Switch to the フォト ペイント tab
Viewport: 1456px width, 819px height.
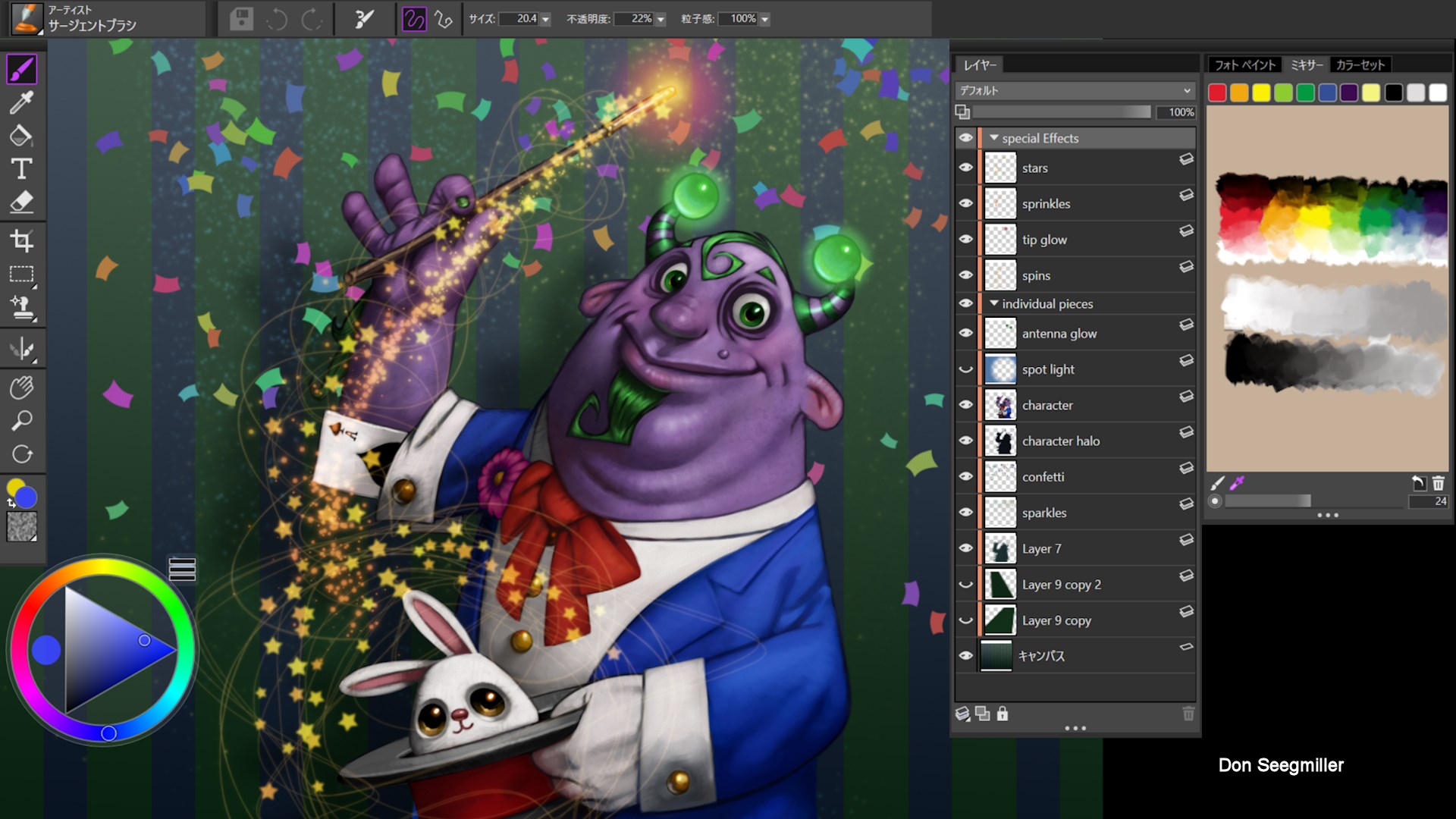point(1244,65)
